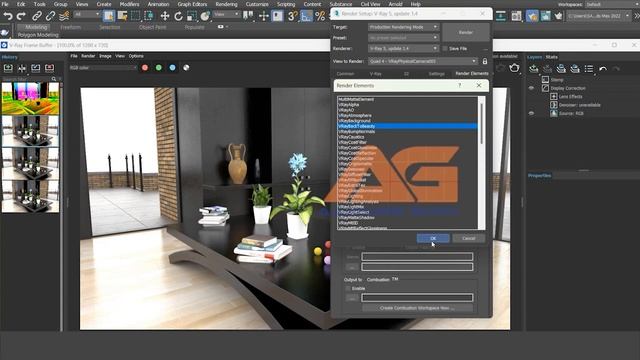
Task: Open the project path dropdown
Action: pyautogui.click(x=599, y=16)
